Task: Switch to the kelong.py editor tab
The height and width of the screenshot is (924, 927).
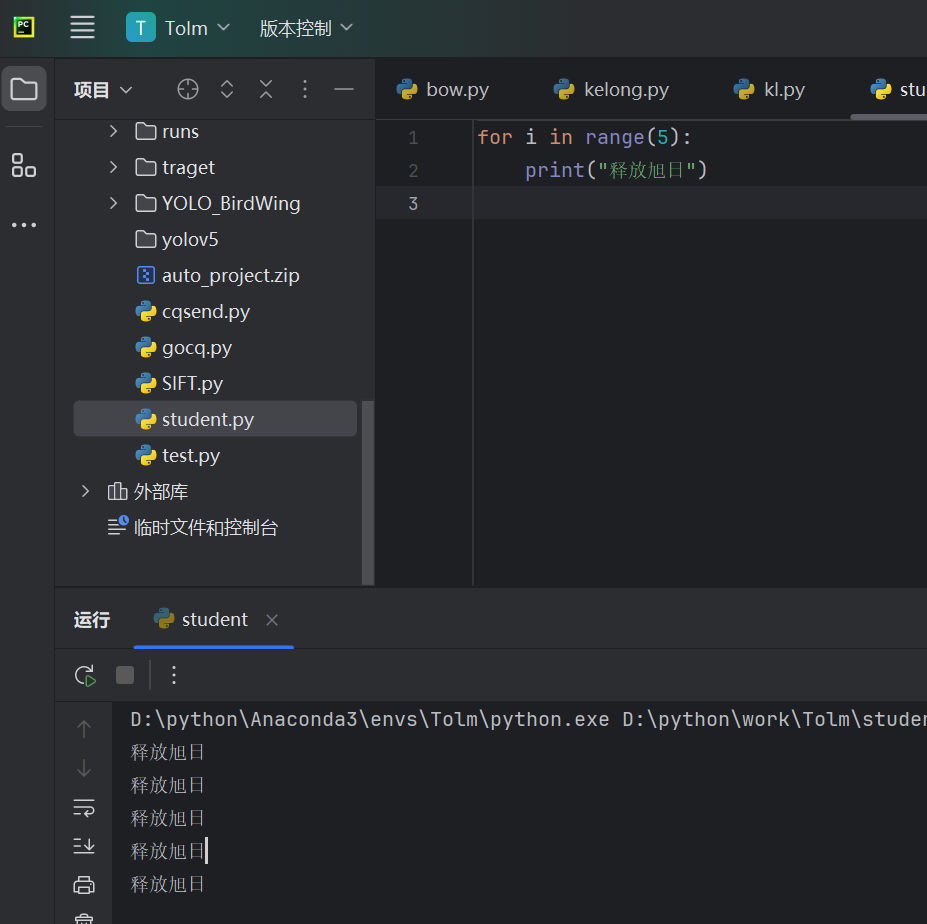Action: coord(612,90)
